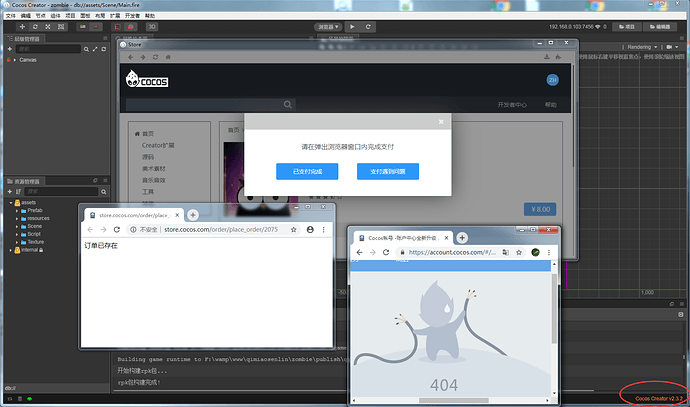Click the ¥ 8.00 price button
The width and height of the screenshot is (690, 407).
coord(540,209)
